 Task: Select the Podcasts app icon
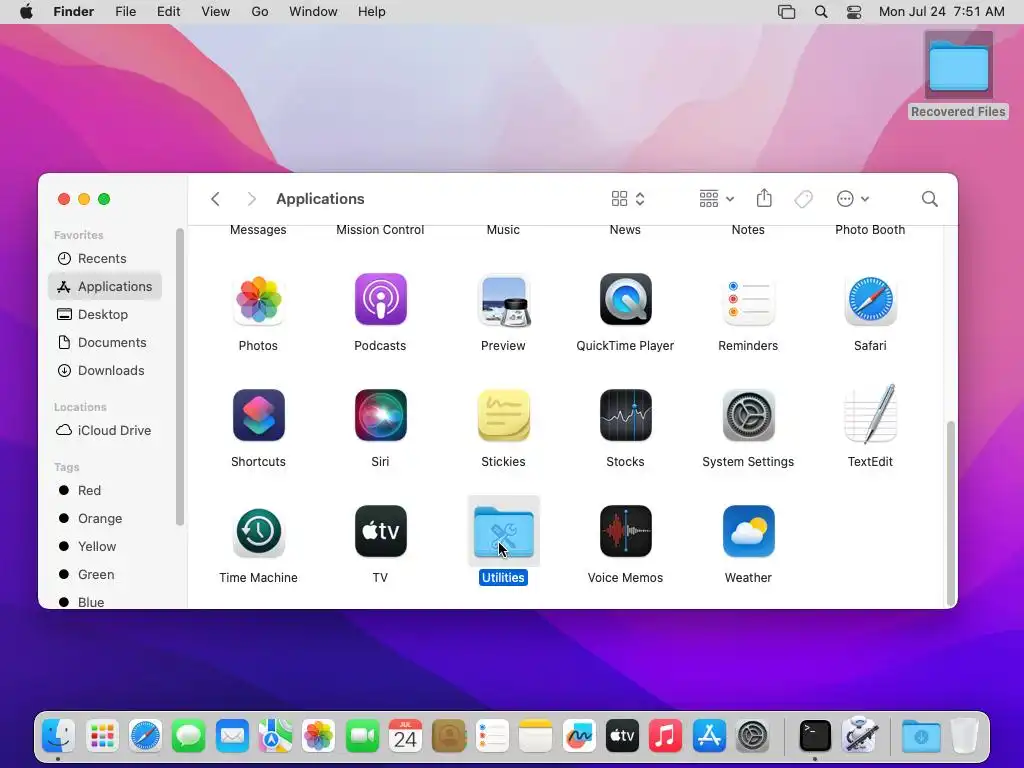point(380,300)
